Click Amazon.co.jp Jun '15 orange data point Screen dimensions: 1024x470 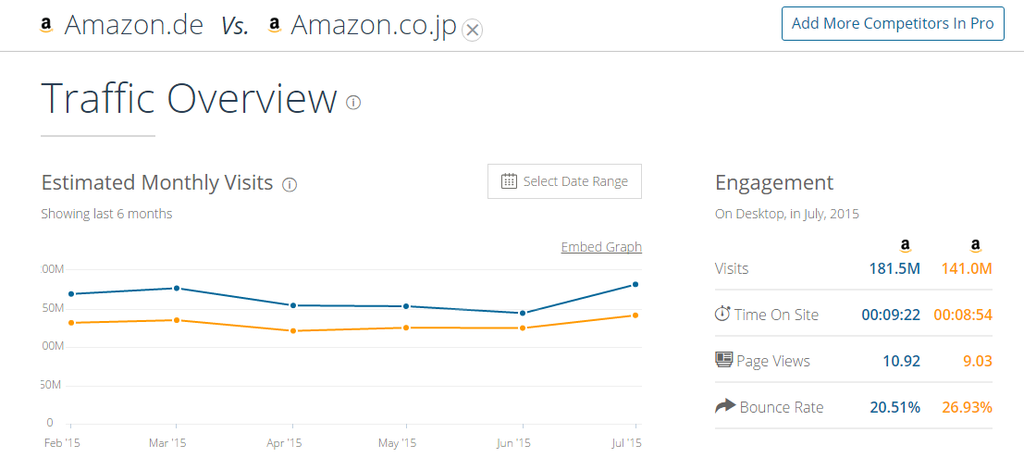coord(522,328)
